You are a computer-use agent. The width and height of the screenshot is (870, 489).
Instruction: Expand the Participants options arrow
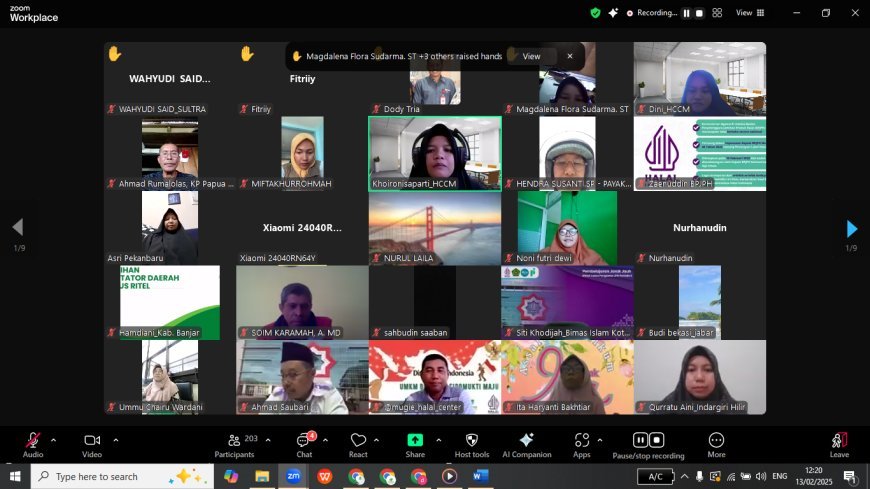pyautogui.click(x=268, y=440)
